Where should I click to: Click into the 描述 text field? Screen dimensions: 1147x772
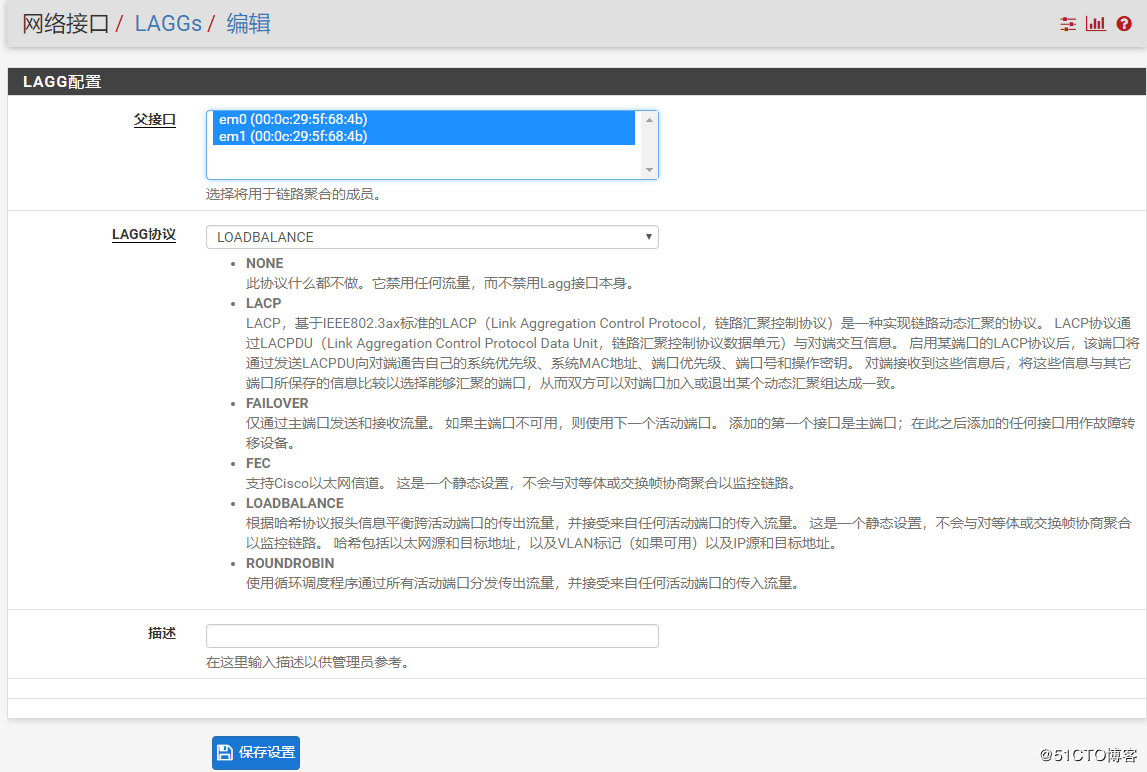431,636
